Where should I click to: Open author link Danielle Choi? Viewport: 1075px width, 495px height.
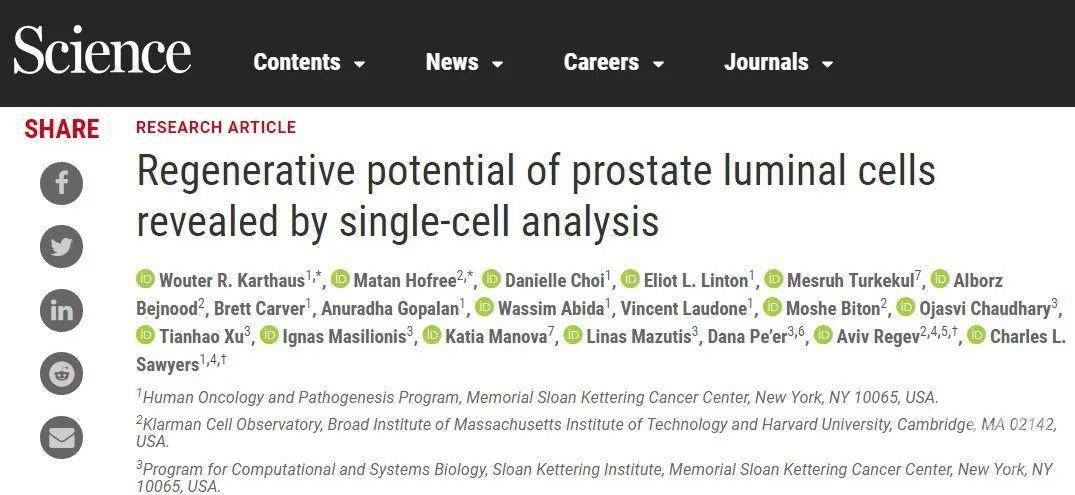point(555,280)
